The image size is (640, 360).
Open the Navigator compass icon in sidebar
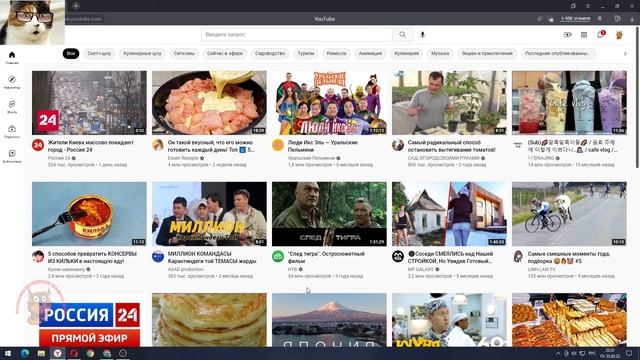tap(12, 79)
